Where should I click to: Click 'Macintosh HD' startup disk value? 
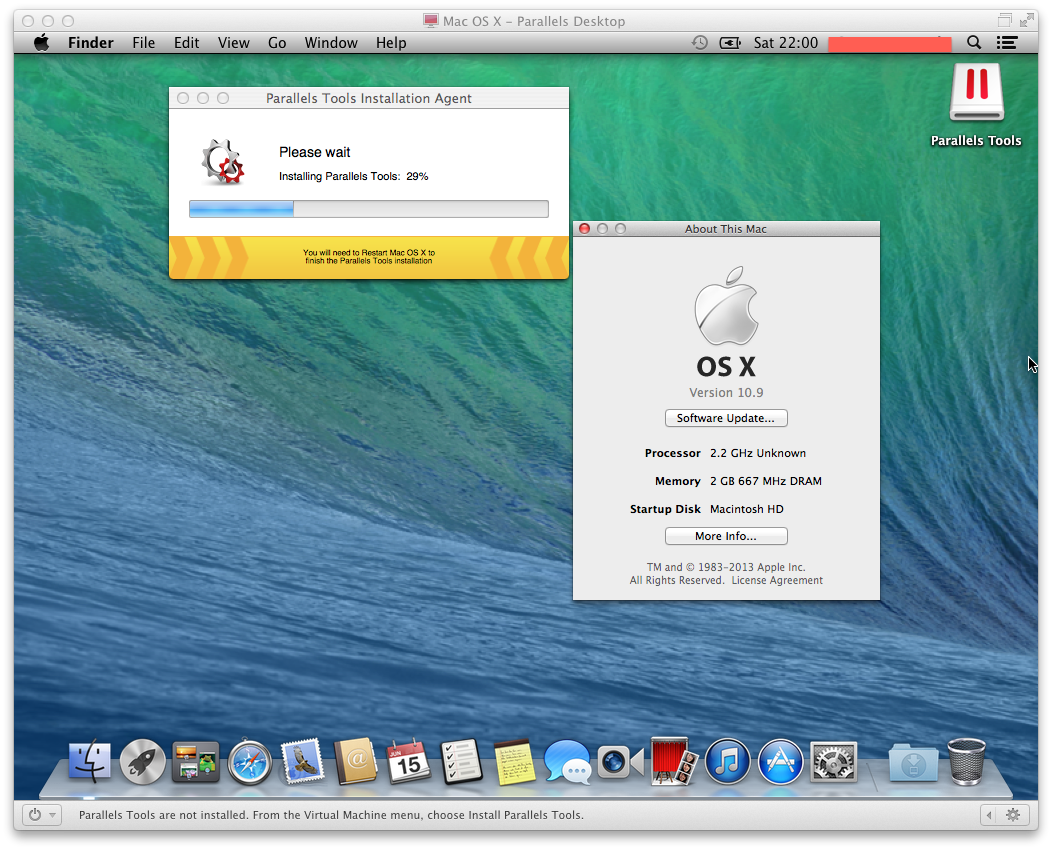[x=747, y=509]
